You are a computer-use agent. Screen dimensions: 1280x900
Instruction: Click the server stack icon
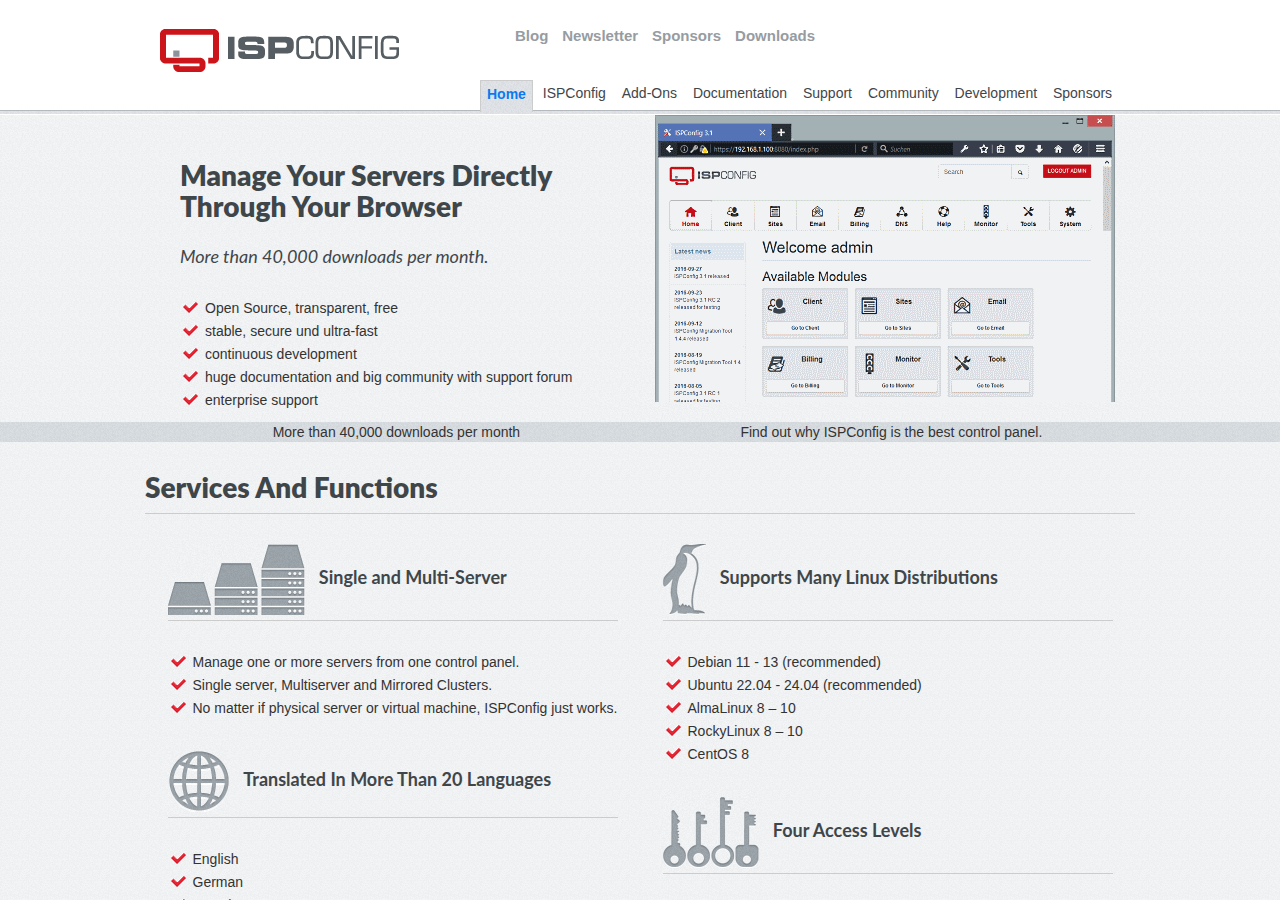(236, 579)
